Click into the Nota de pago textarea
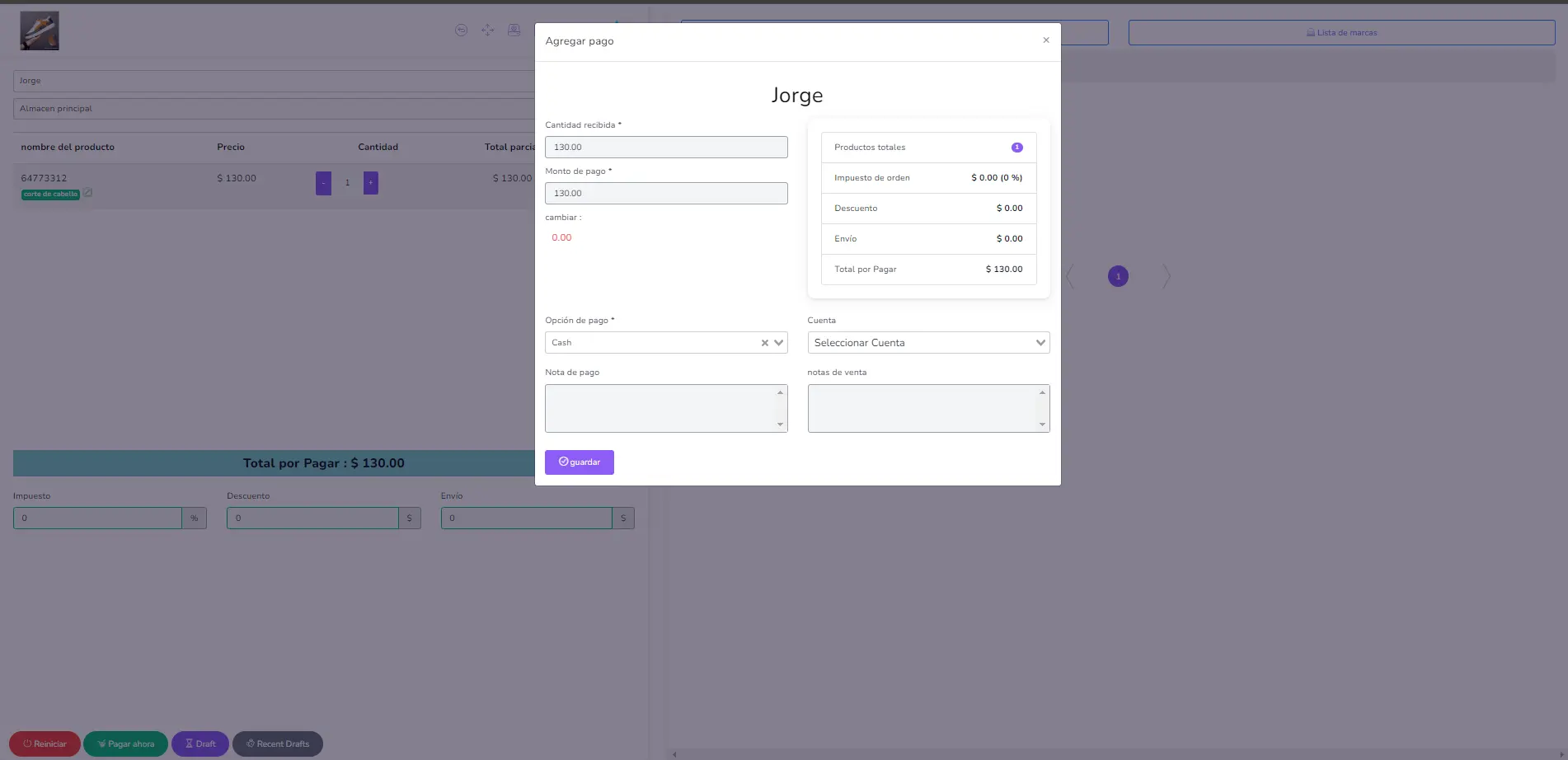Screen dimensions: 1568x760 [660, 408]
